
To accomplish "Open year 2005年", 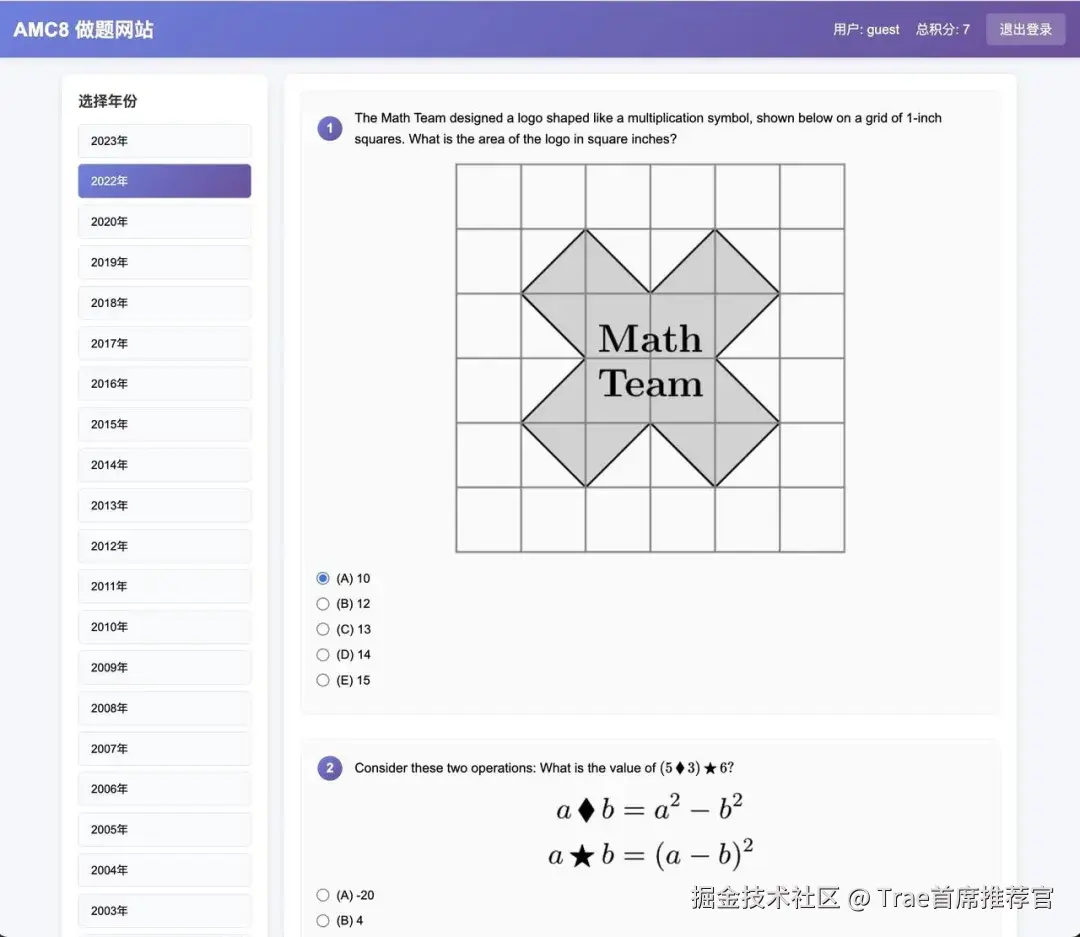I will tap(165, 830).
